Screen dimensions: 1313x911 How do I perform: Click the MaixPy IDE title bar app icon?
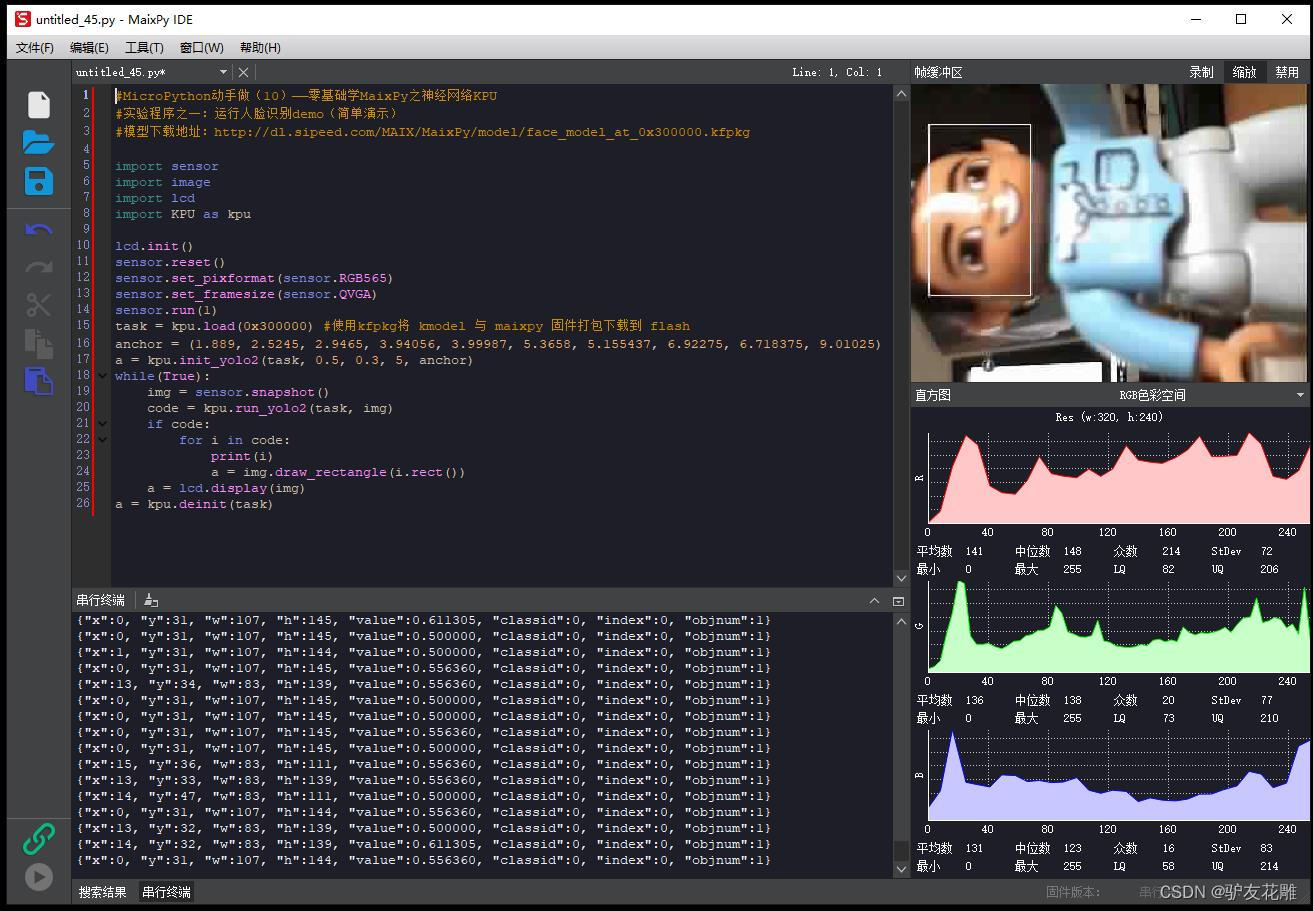click(22, 19)
